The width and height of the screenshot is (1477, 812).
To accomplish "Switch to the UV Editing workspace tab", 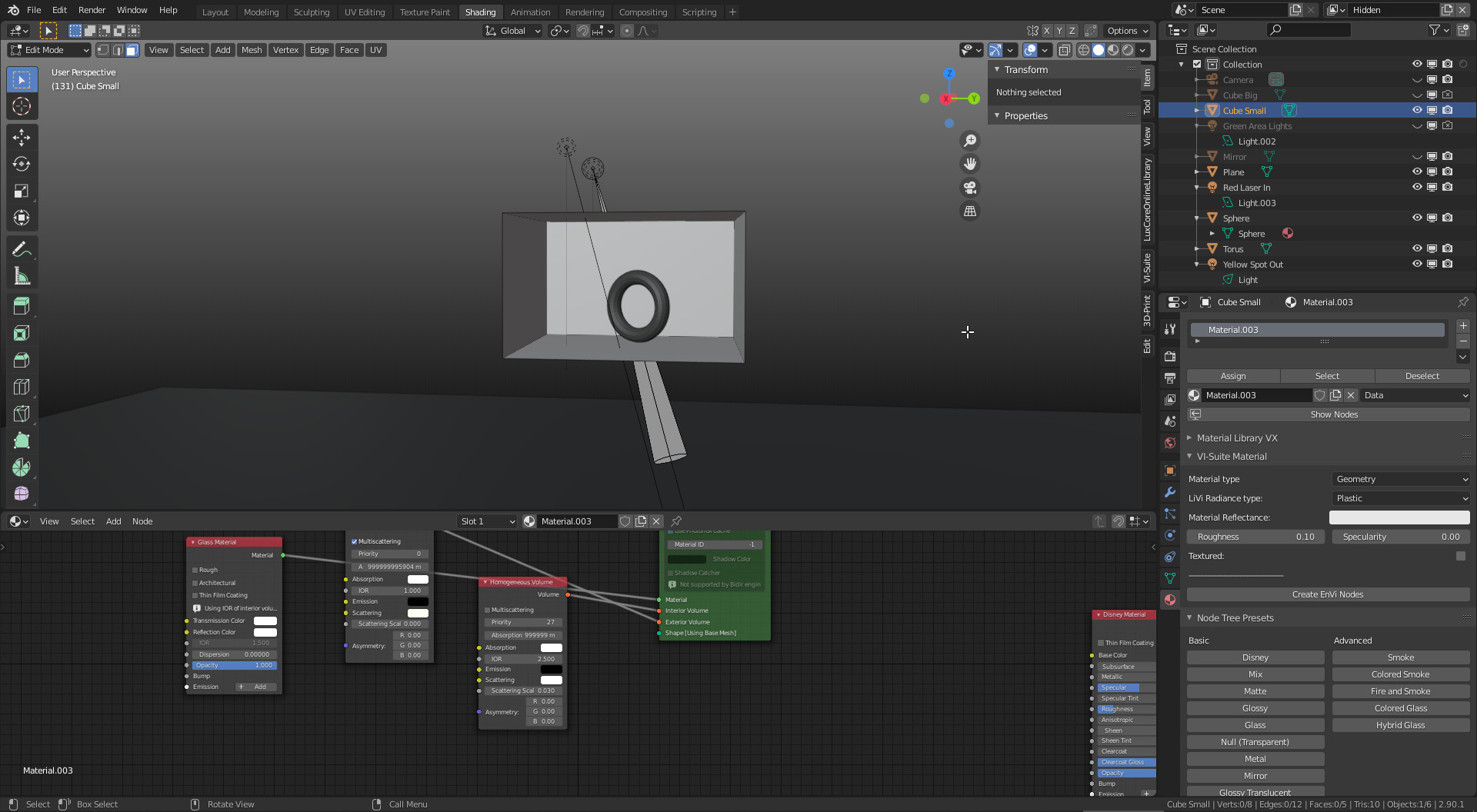I will pyautogui.click(x=364, y=12).
